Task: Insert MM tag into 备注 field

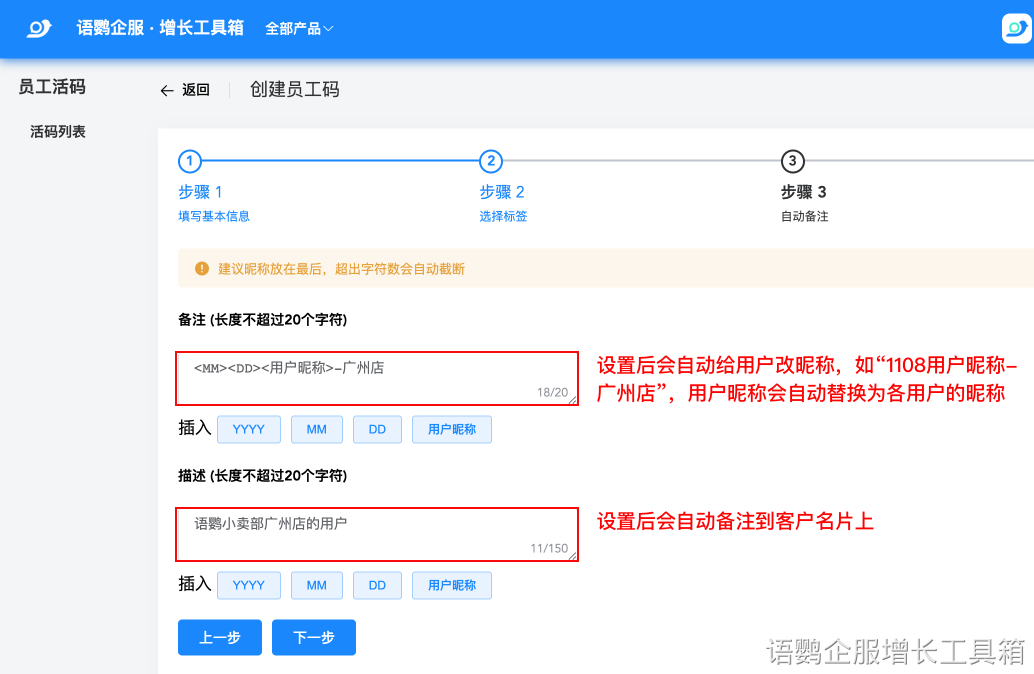Action: coord(317,429)
